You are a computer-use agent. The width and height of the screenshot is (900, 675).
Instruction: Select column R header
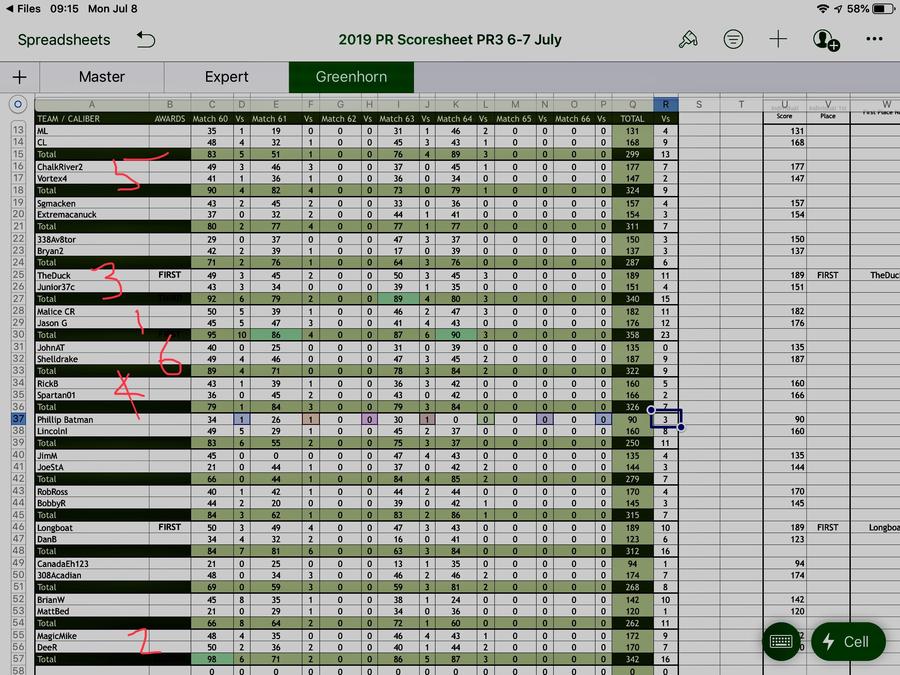click(x=666, y=104)
